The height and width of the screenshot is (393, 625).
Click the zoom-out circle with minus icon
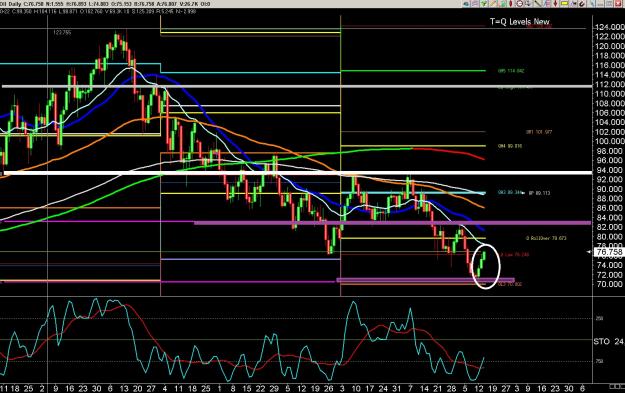pos(520,4)
